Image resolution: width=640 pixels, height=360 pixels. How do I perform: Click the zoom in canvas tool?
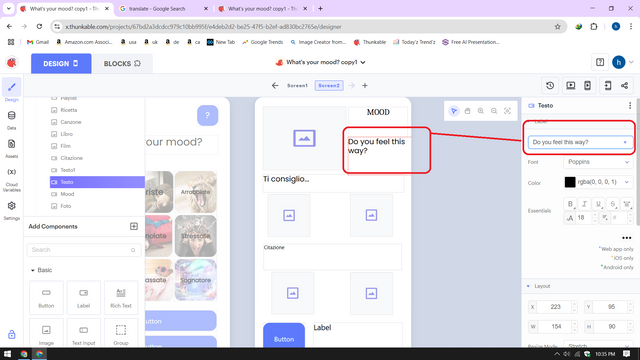click(481, 111)
